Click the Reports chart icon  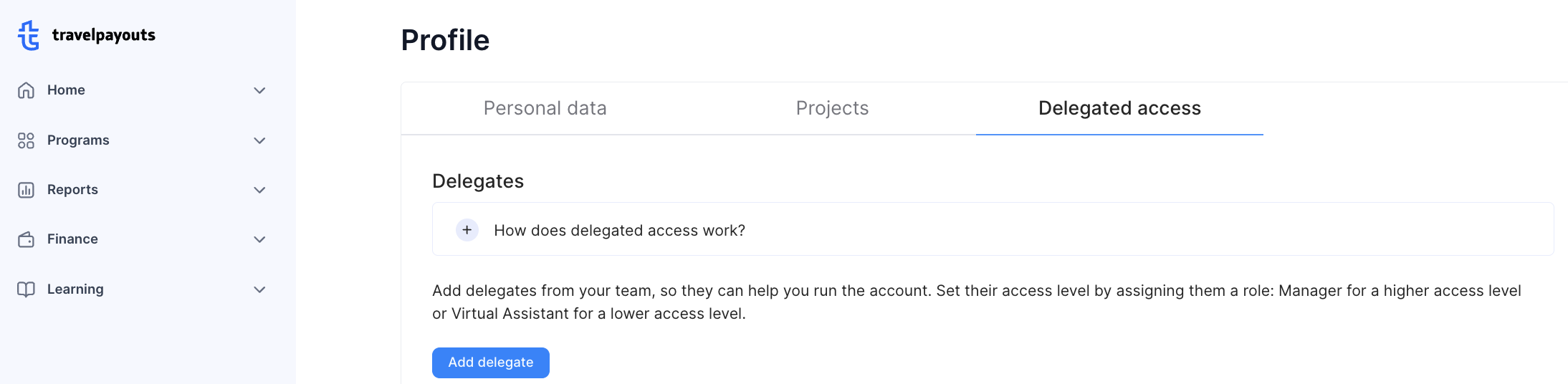pyautogui.click(x=26, y=190)
